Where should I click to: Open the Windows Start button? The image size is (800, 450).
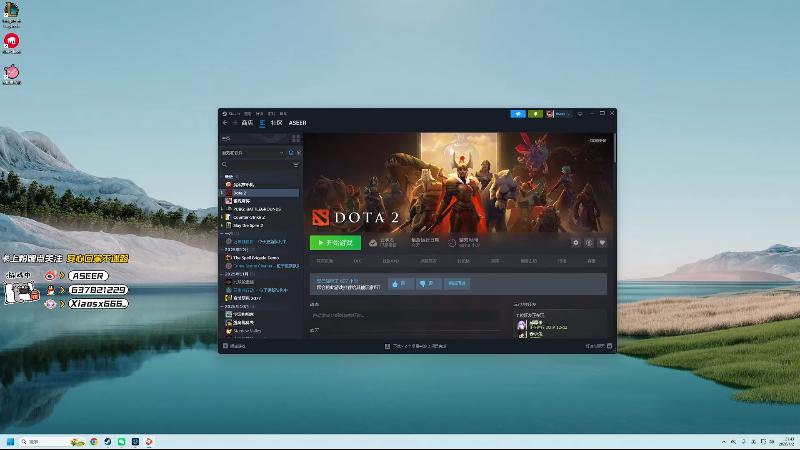coord(10,442)
